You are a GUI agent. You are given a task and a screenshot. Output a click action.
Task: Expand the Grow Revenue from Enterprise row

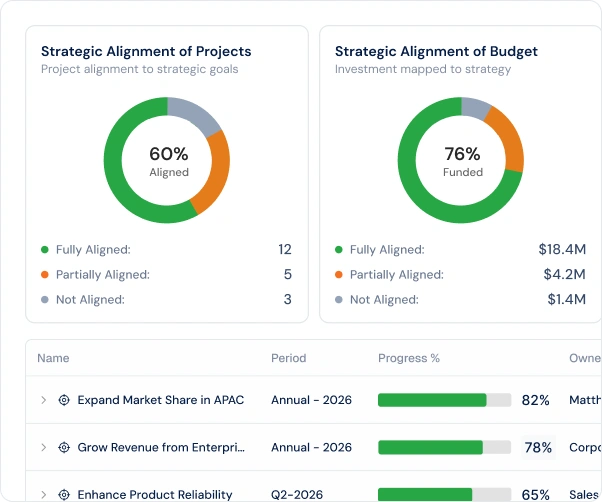click(x=43, y=447)
